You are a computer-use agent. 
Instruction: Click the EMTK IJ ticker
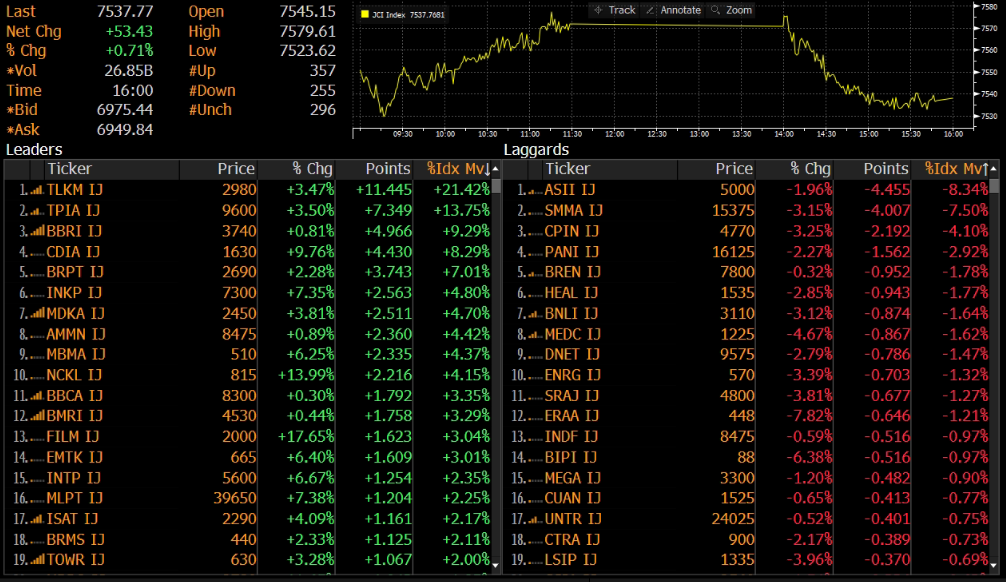click(x=74, y=458)
